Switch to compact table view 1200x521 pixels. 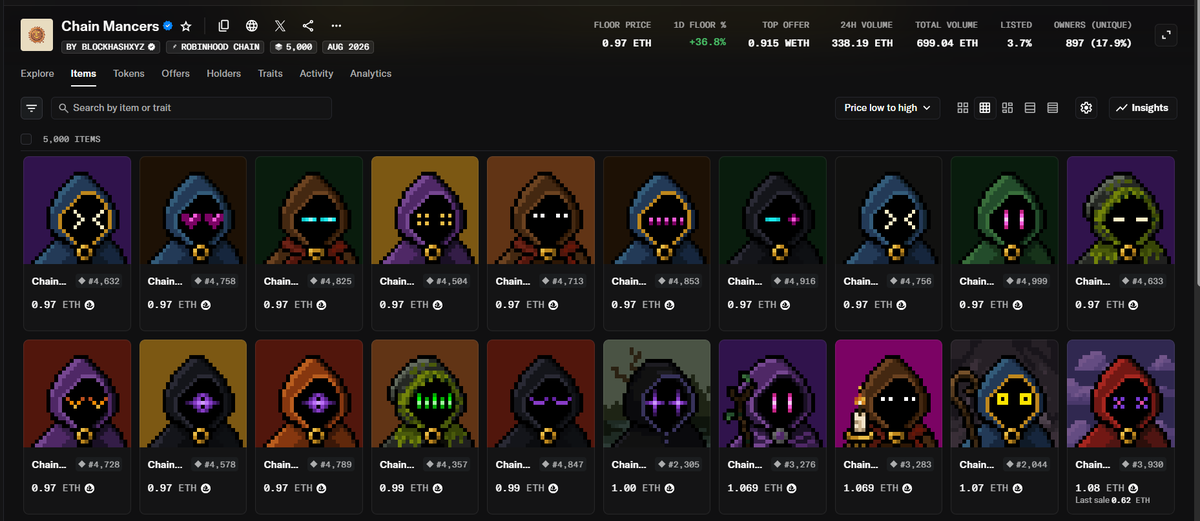(x=1053, y=108)
